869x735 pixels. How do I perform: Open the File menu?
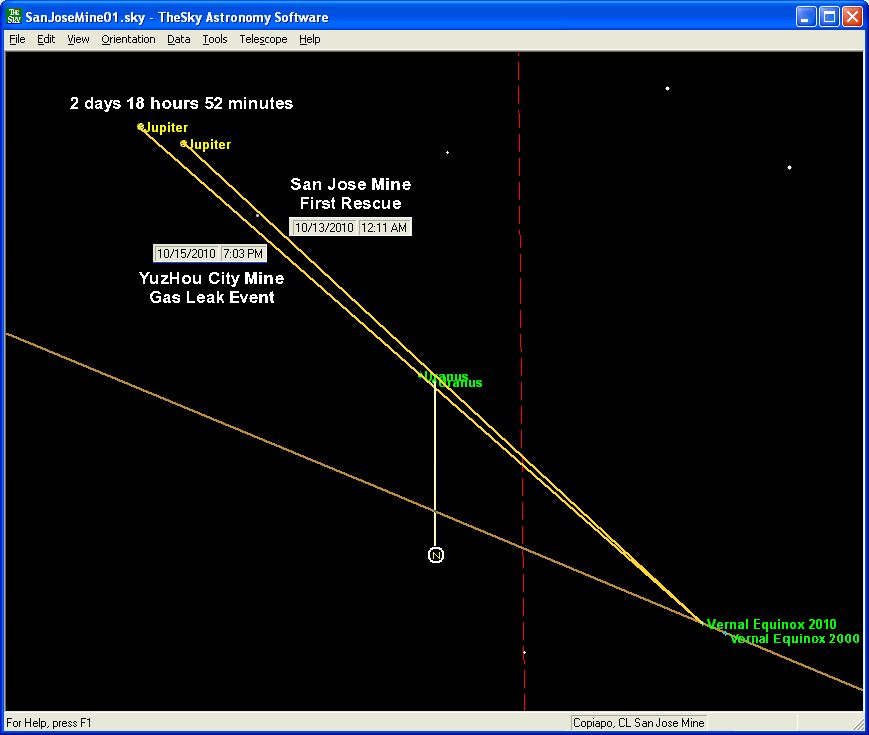pos(17,40)
